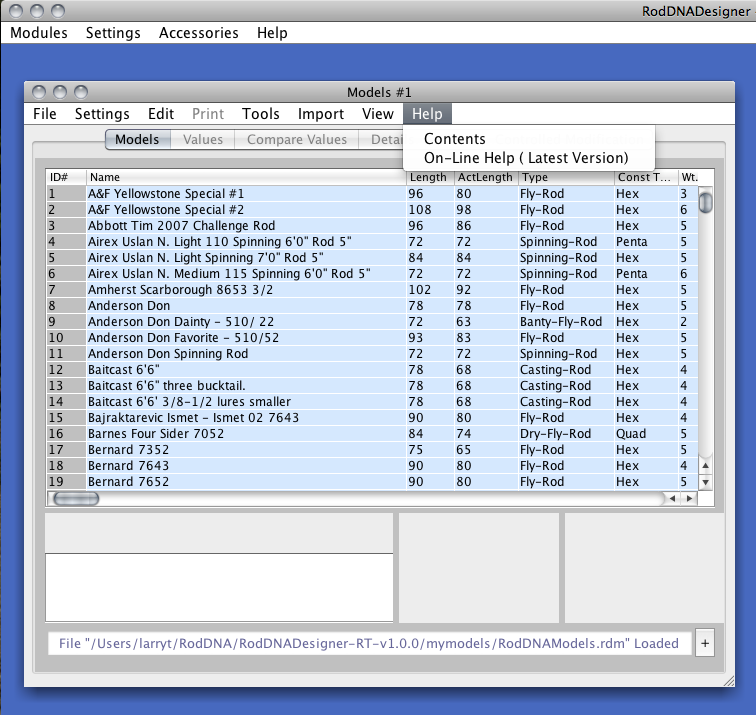Screen dimensions: 756x715
Task: Select Bernard 7652 row
Action: click(372, 482)
